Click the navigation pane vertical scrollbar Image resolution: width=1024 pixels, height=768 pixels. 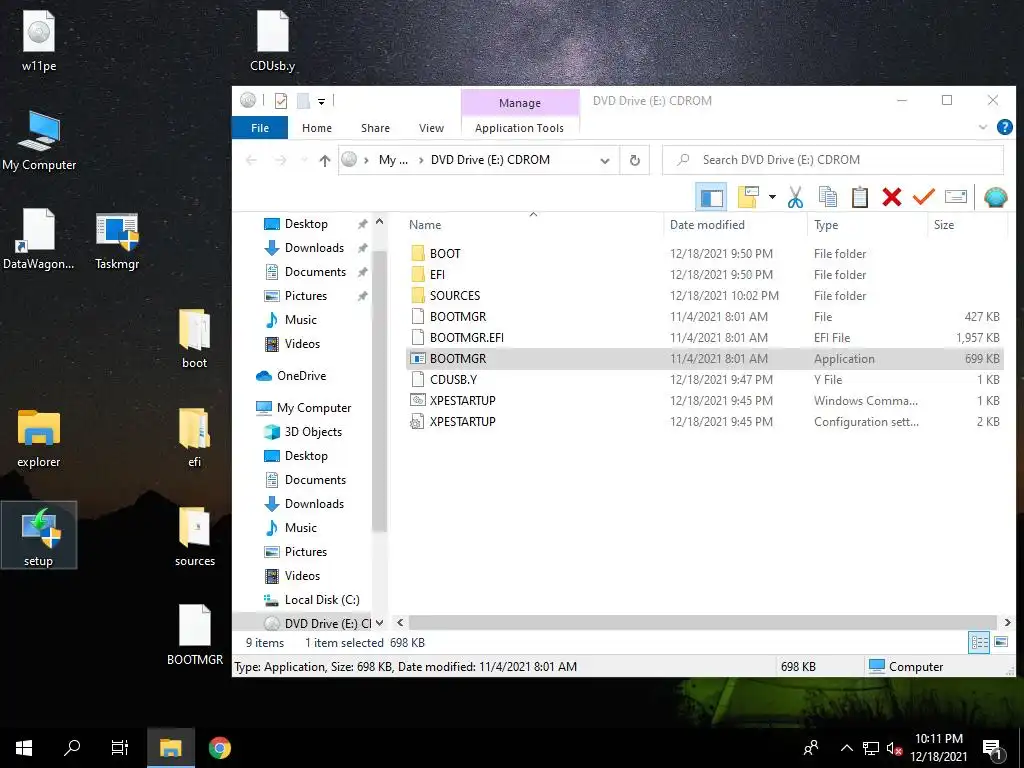point(379,392)
